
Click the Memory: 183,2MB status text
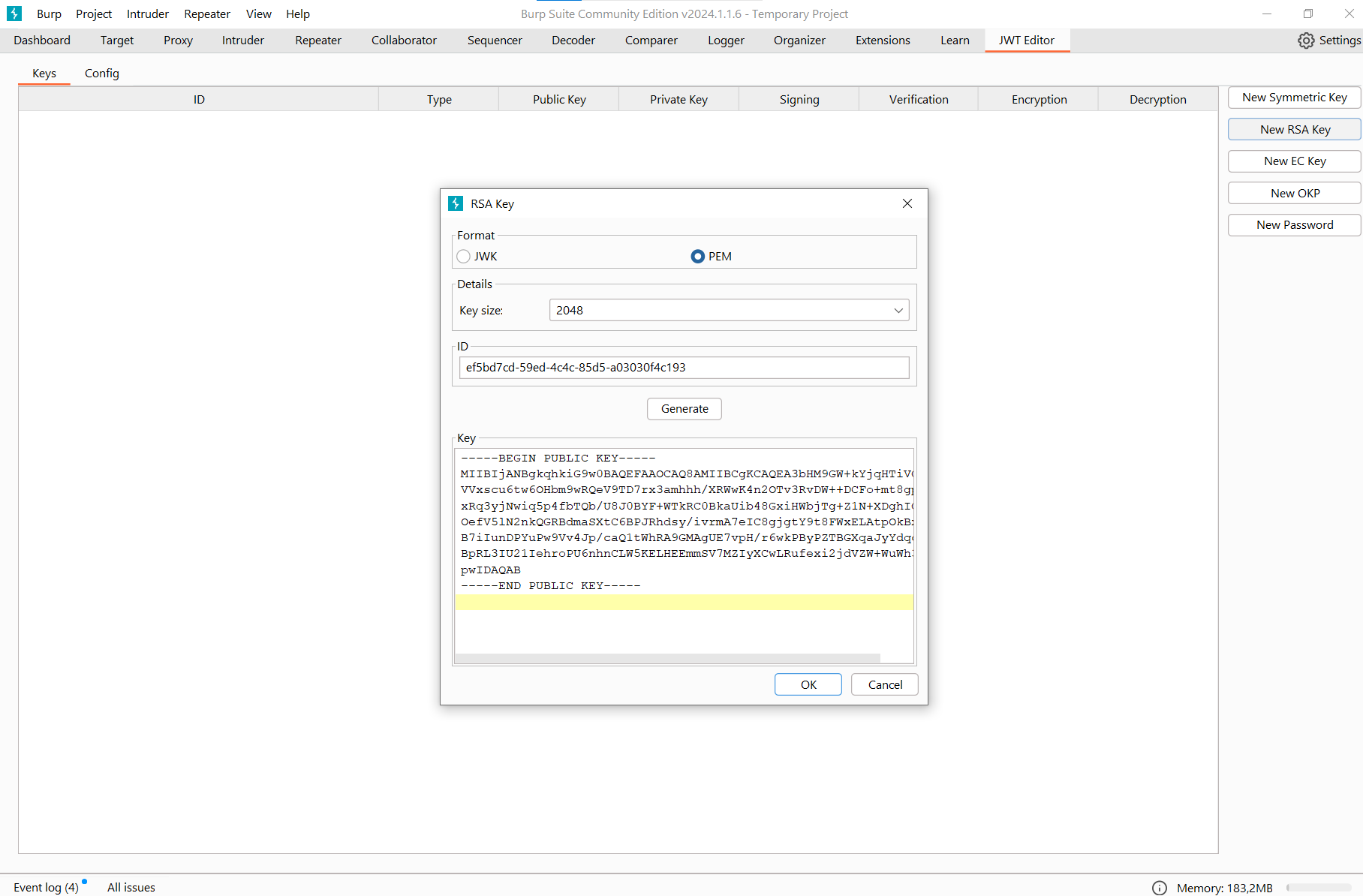[x=1224, y=888]
